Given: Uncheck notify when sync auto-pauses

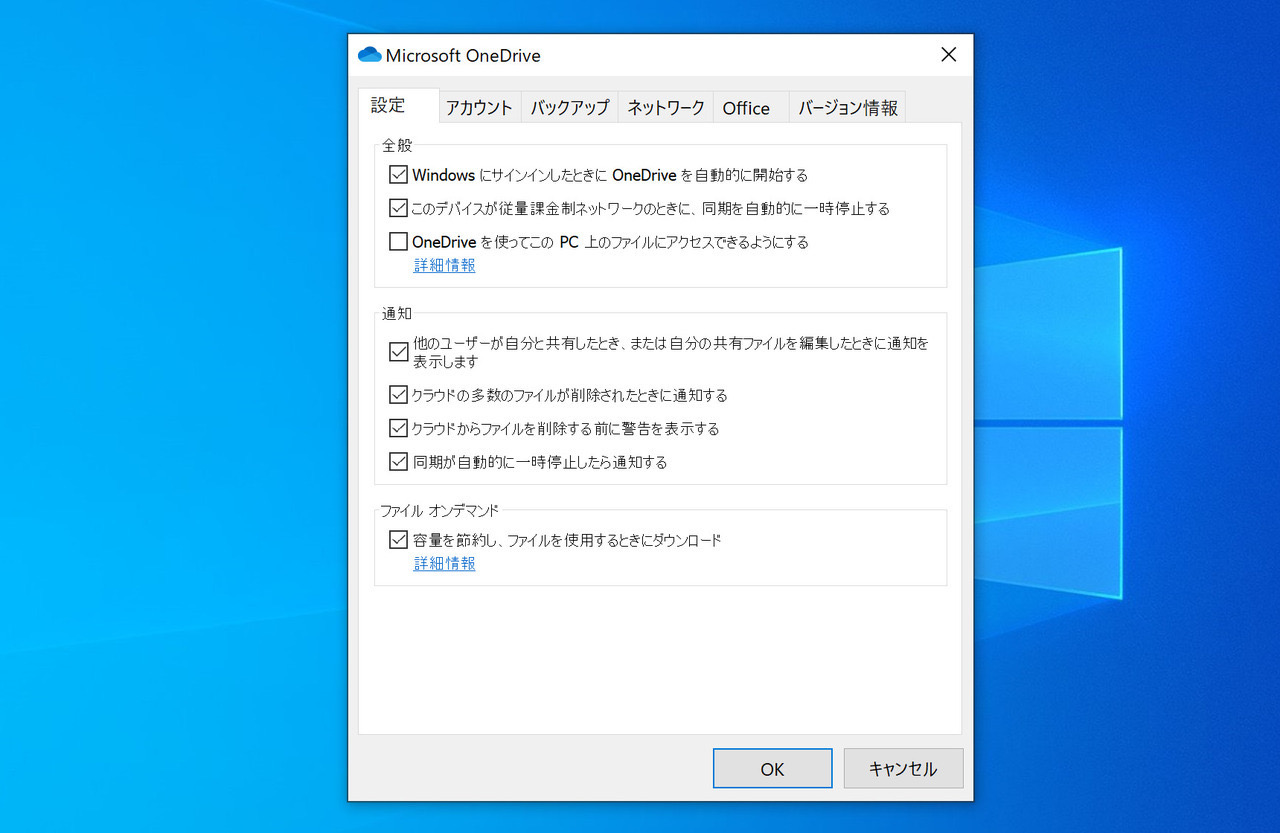Looking at the screenshot, I should (399, 462).
